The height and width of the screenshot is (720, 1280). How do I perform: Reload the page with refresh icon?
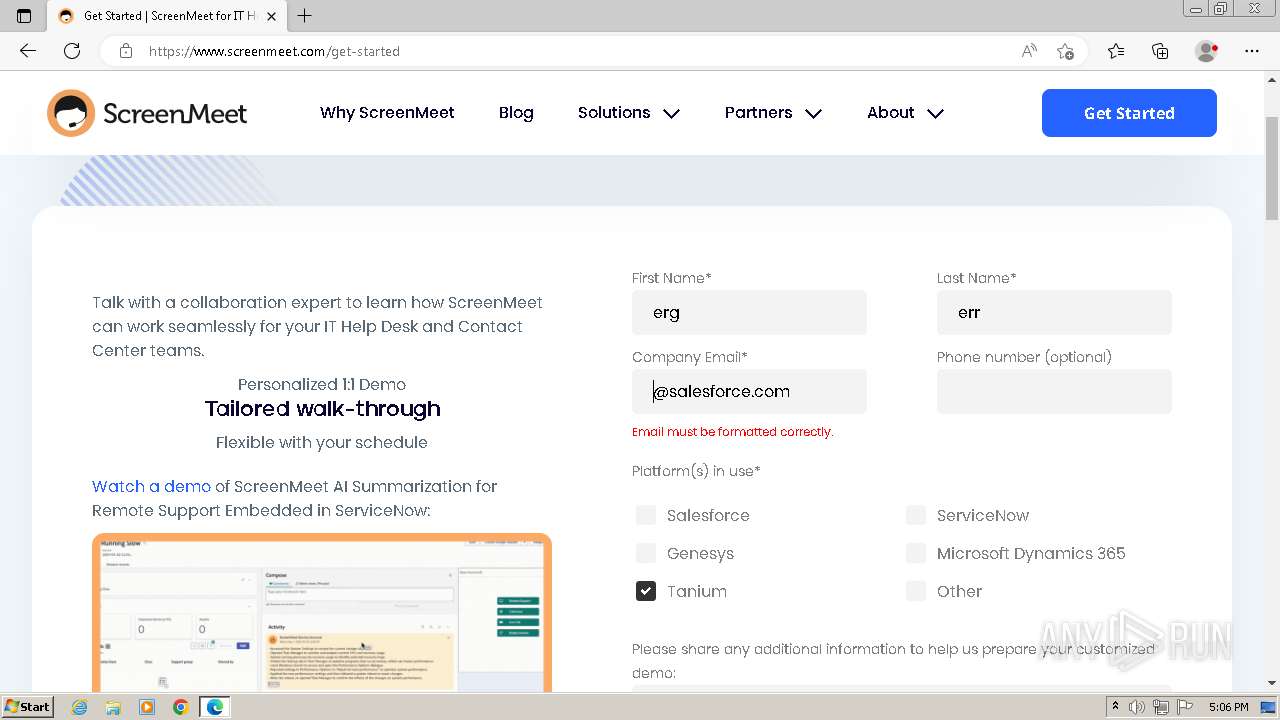click(72, 51)
